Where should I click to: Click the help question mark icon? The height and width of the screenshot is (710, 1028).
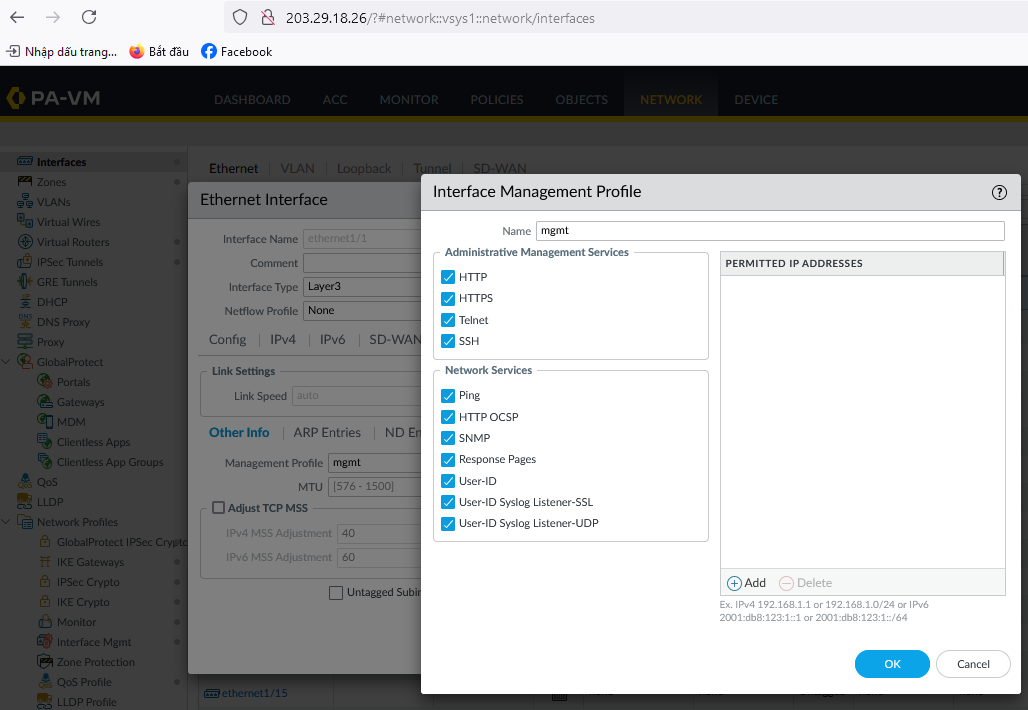pos(998,192)
